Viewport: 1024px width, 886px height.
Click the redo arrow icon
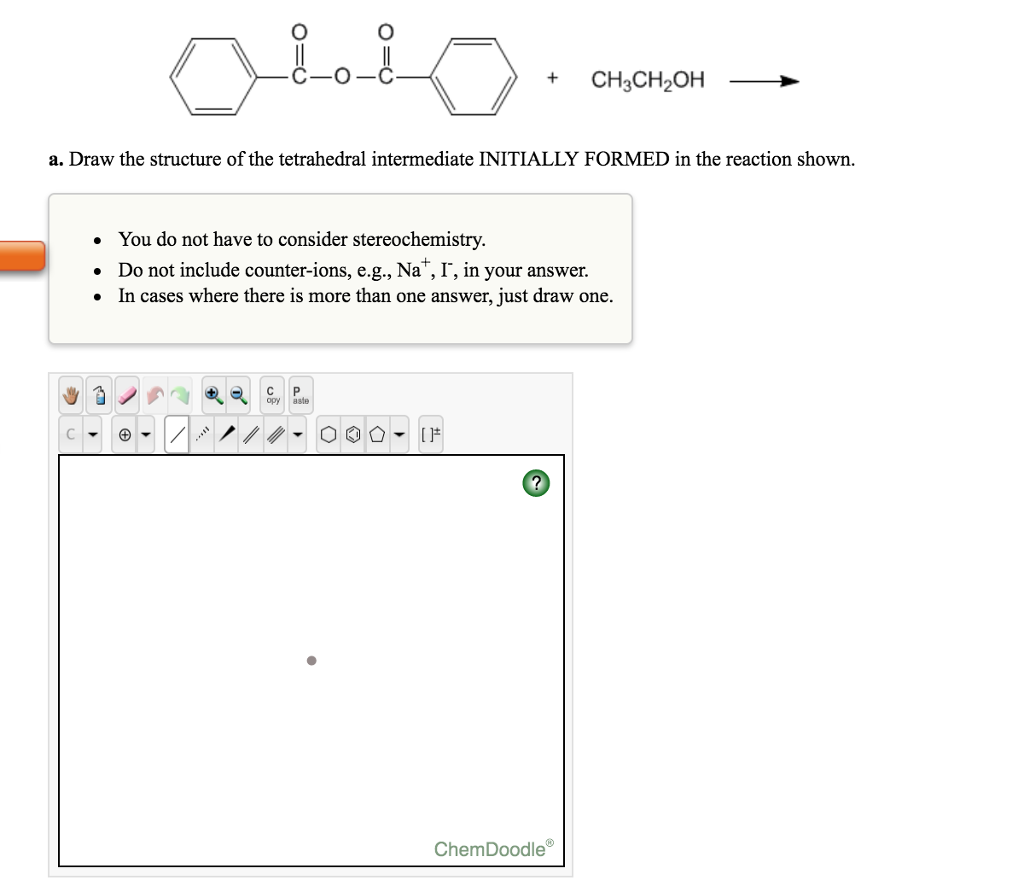pyautogui.click(x=182, y=395)
